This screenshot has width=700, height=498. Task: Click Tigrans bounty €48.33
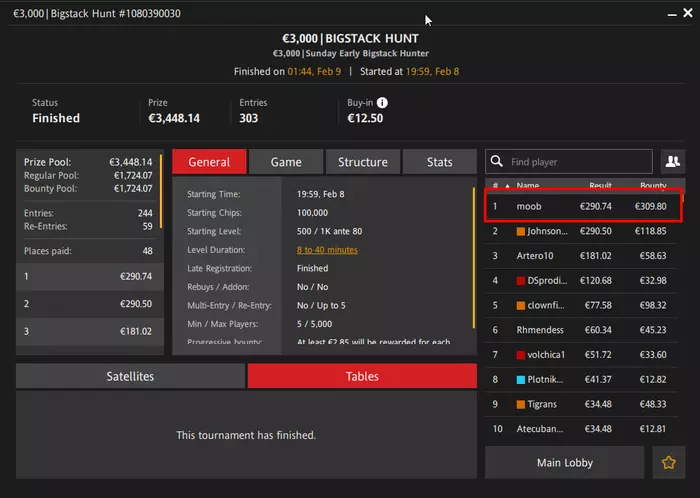coord(653,404)
